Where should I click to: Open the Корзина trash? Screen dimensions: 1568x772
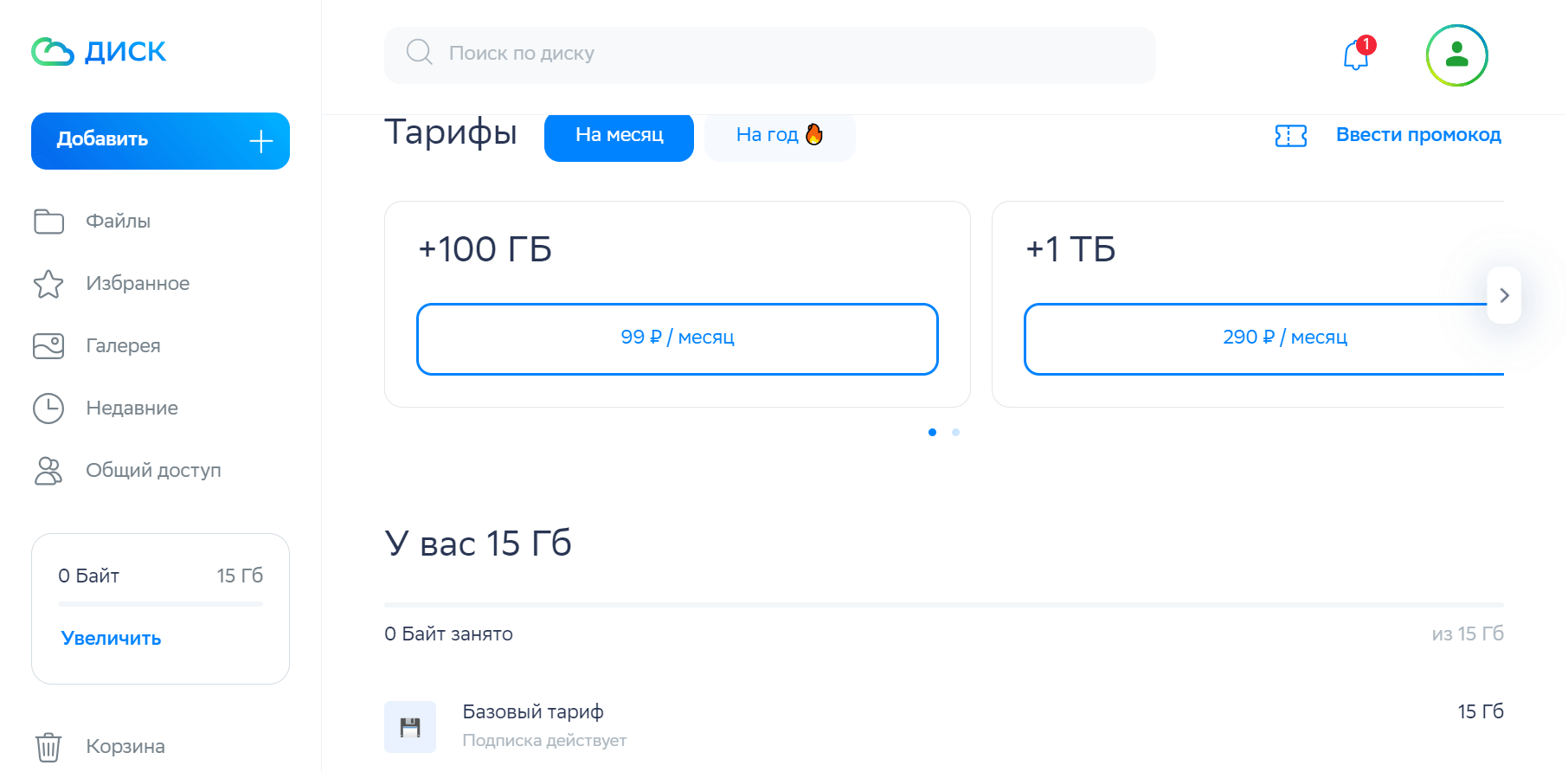click(x=99, y=746)
